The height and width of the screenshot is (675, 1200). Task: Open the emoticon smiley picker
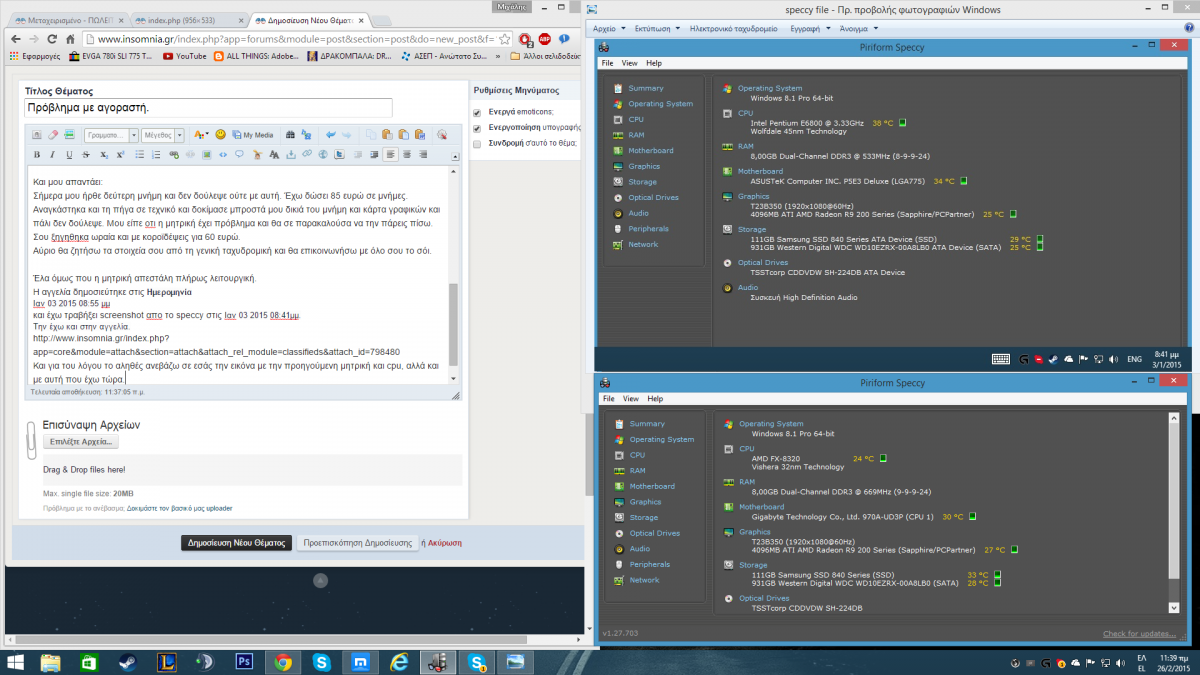221,135
